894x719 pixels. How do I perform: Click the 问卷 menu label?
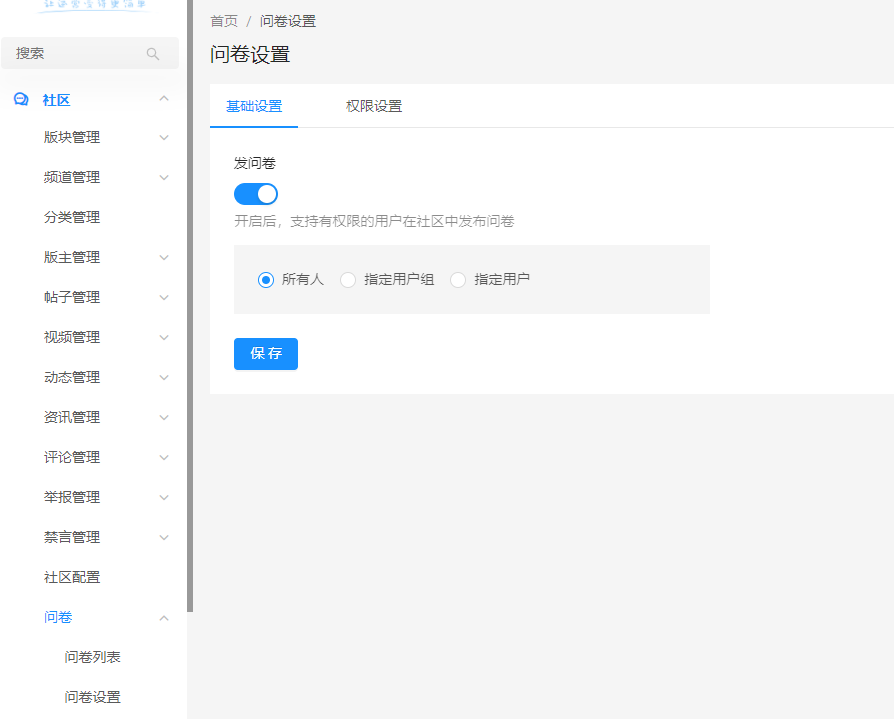coord(58,617)
